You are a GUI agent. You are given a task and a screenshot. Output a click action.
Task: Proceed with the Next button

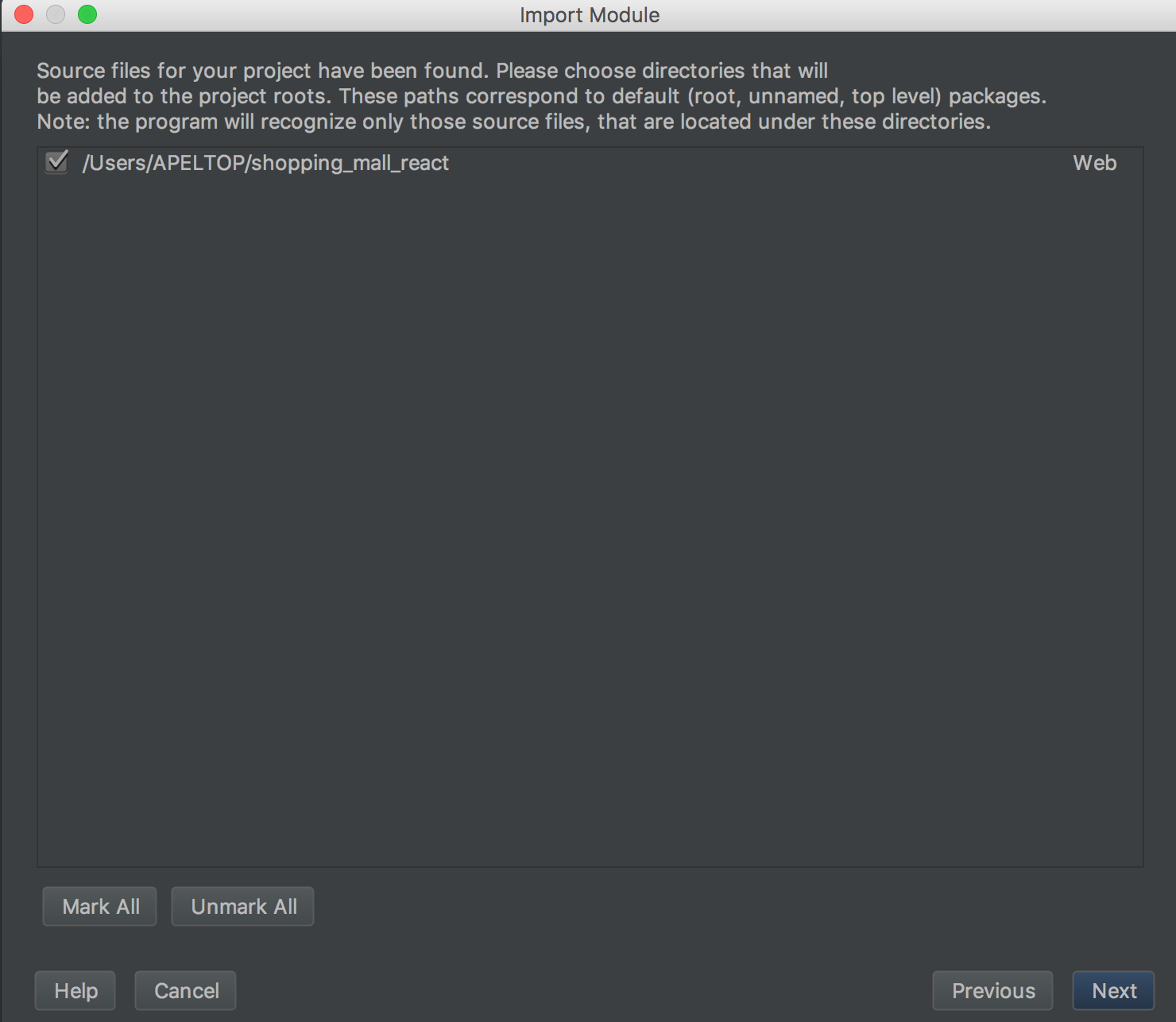point(1113,990)
